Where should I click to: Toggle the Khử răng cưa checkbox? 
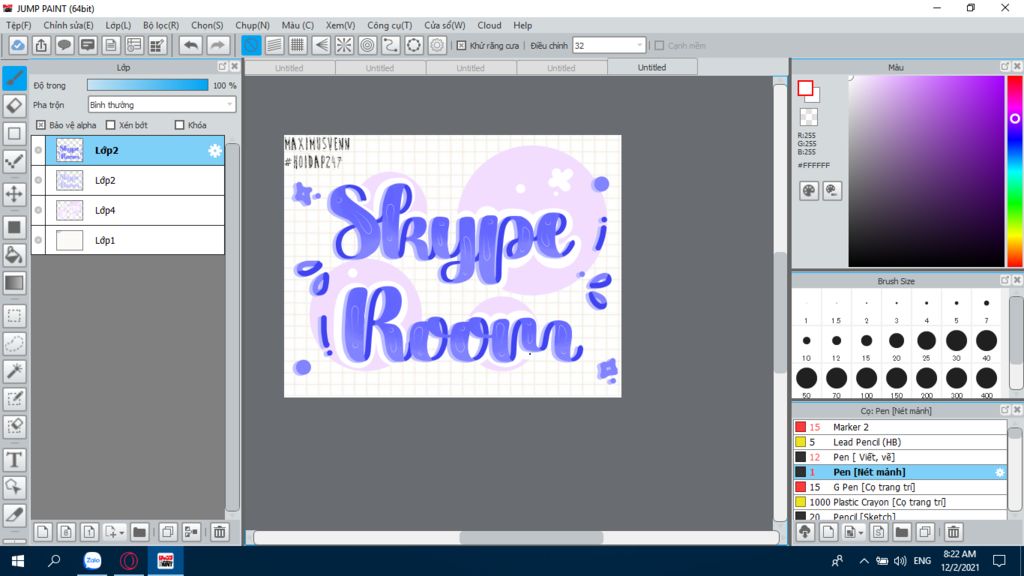(461, 46)
